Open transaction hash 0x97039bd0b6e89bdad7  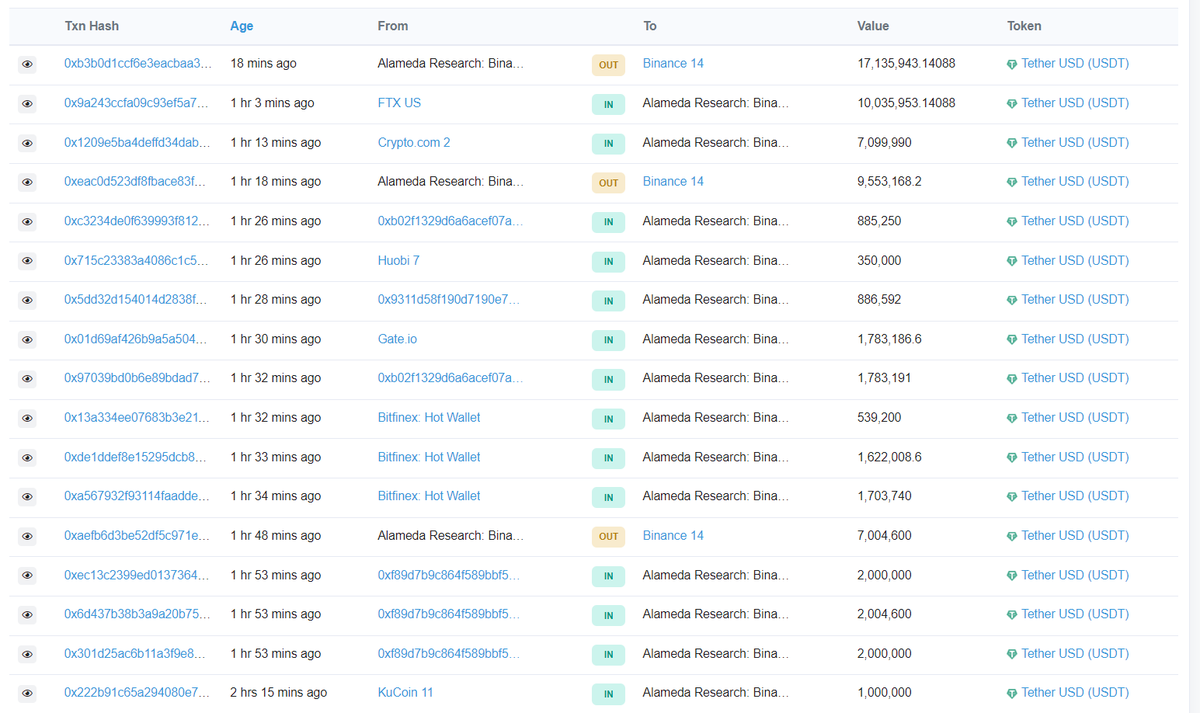coord(138,378)
